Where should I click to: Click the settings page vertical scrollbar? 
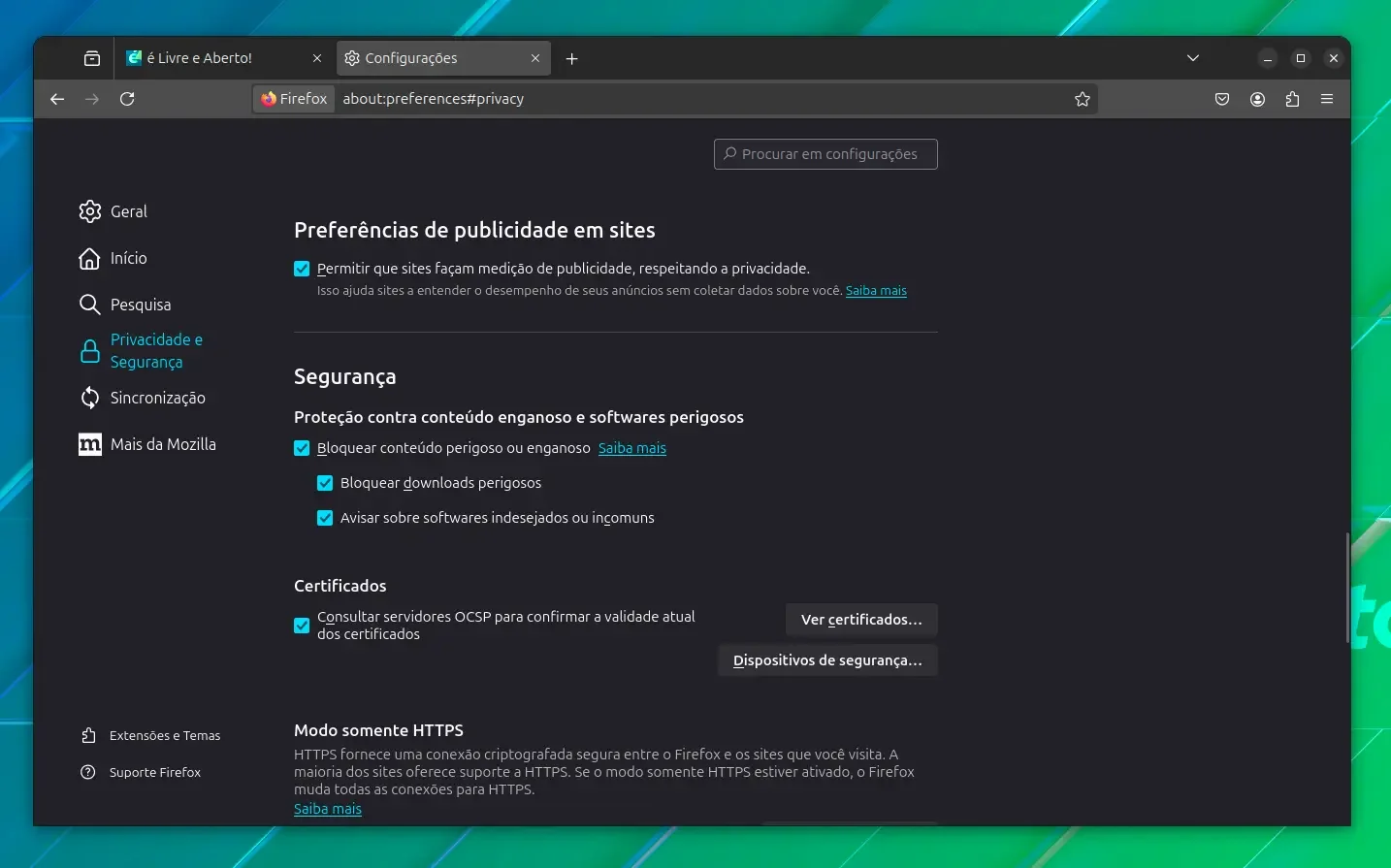pos(1347,588)
